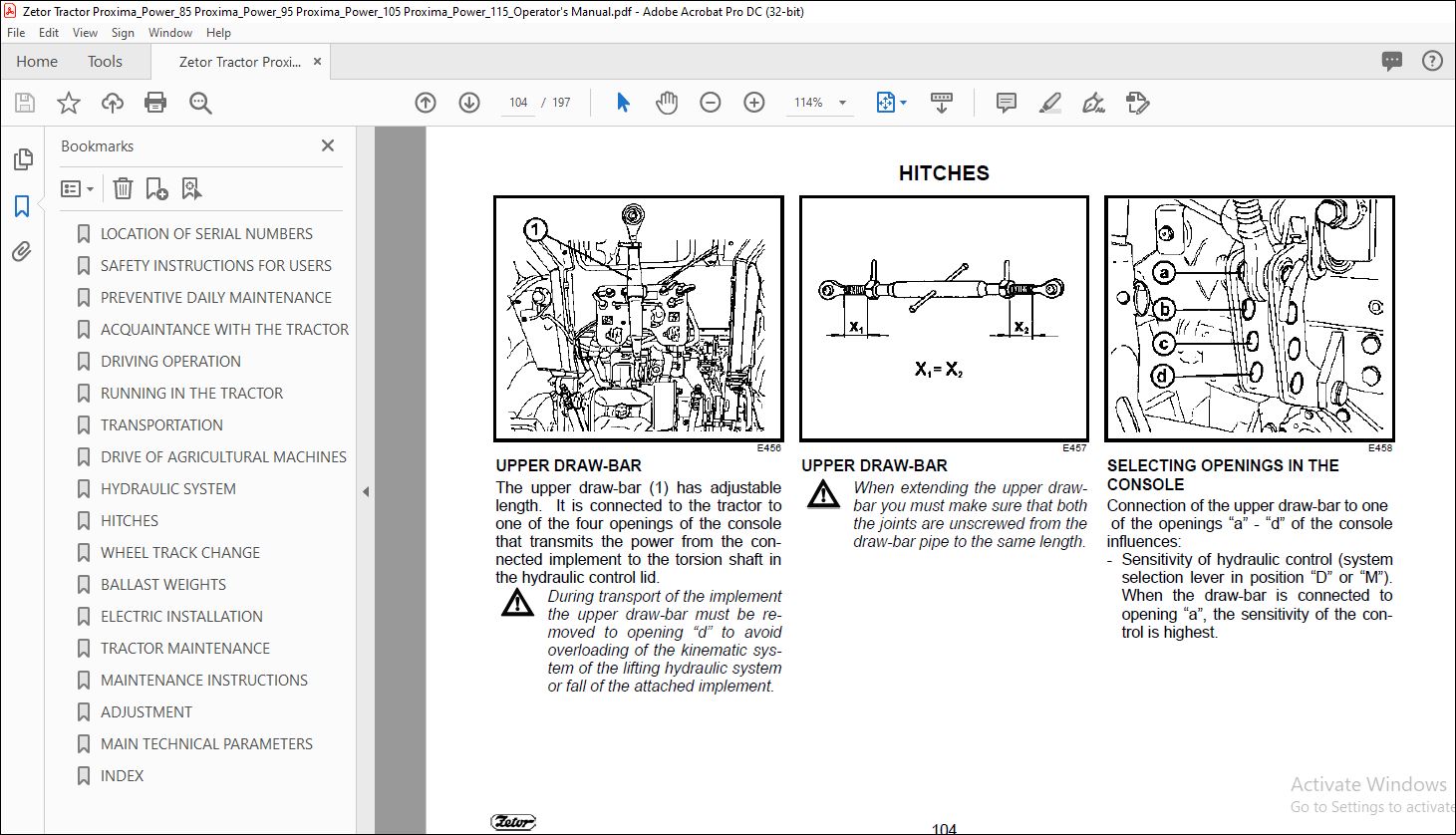The height and width of the screenshot is (835, 1456).
Task: Select the Zetor Tractor document tab
Action: [240, 62]
